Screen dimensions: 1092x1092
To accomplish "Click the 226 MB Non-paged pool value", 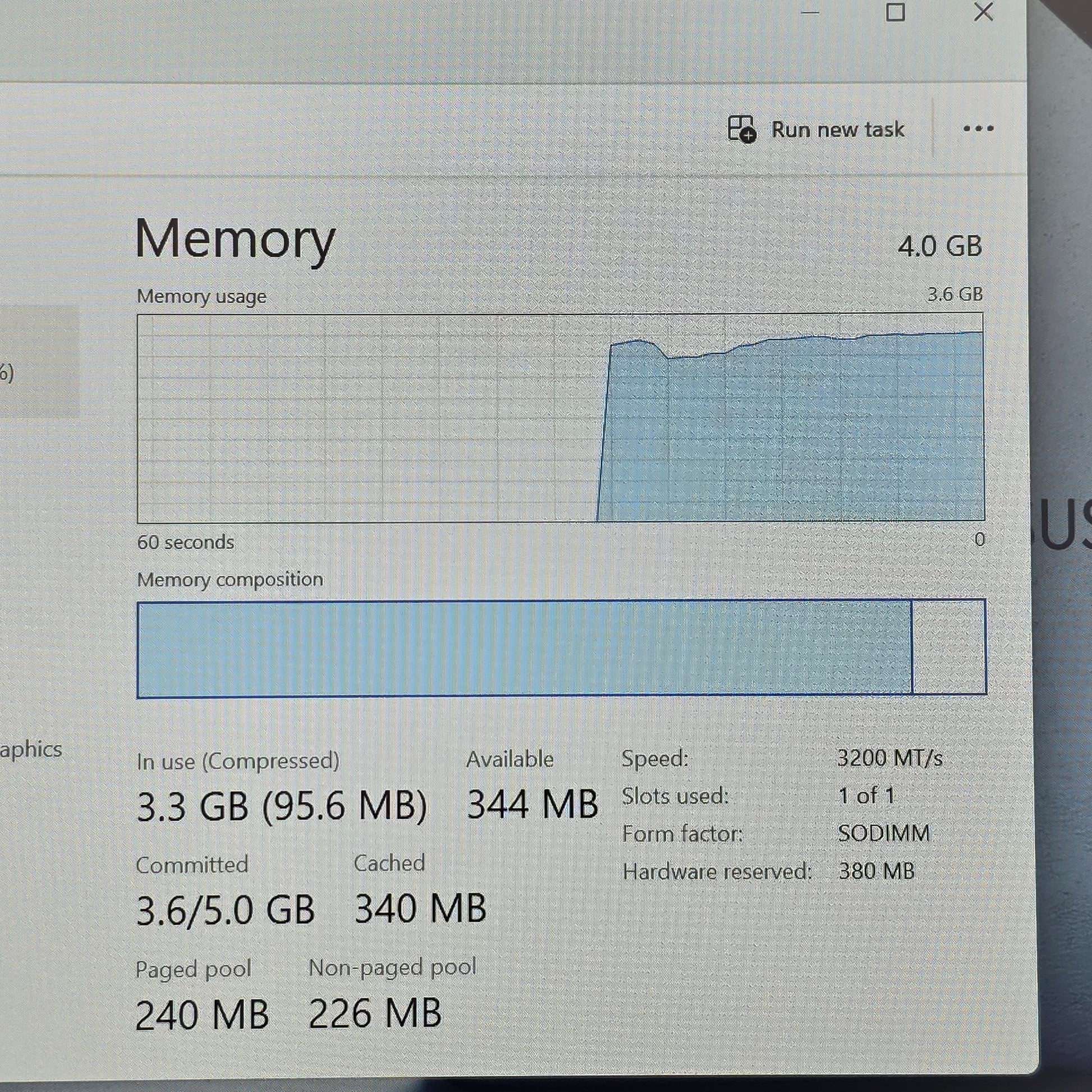I will point(375,1013).
